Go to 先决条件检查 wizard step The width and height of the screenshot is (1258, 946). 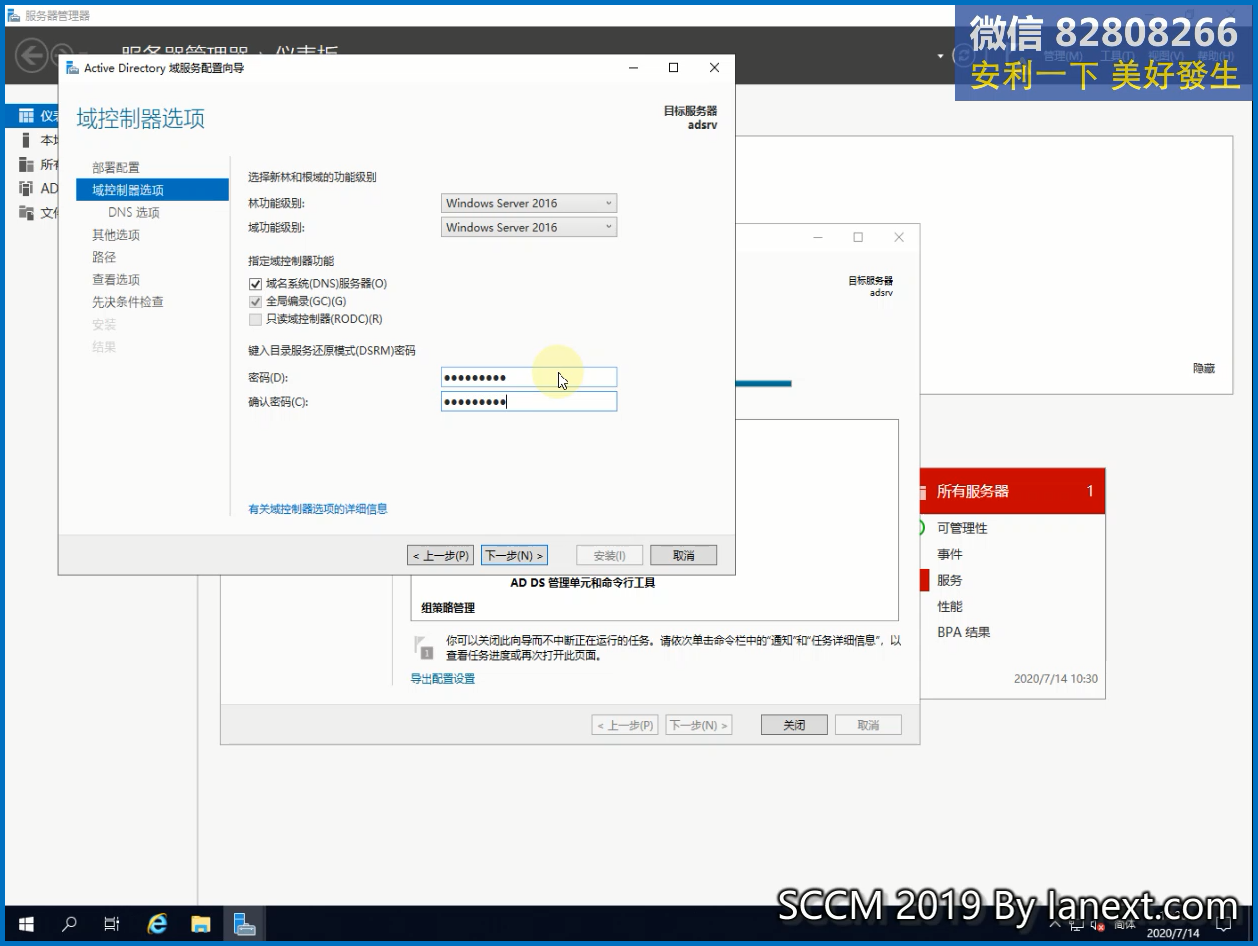(x=128, y=302)
